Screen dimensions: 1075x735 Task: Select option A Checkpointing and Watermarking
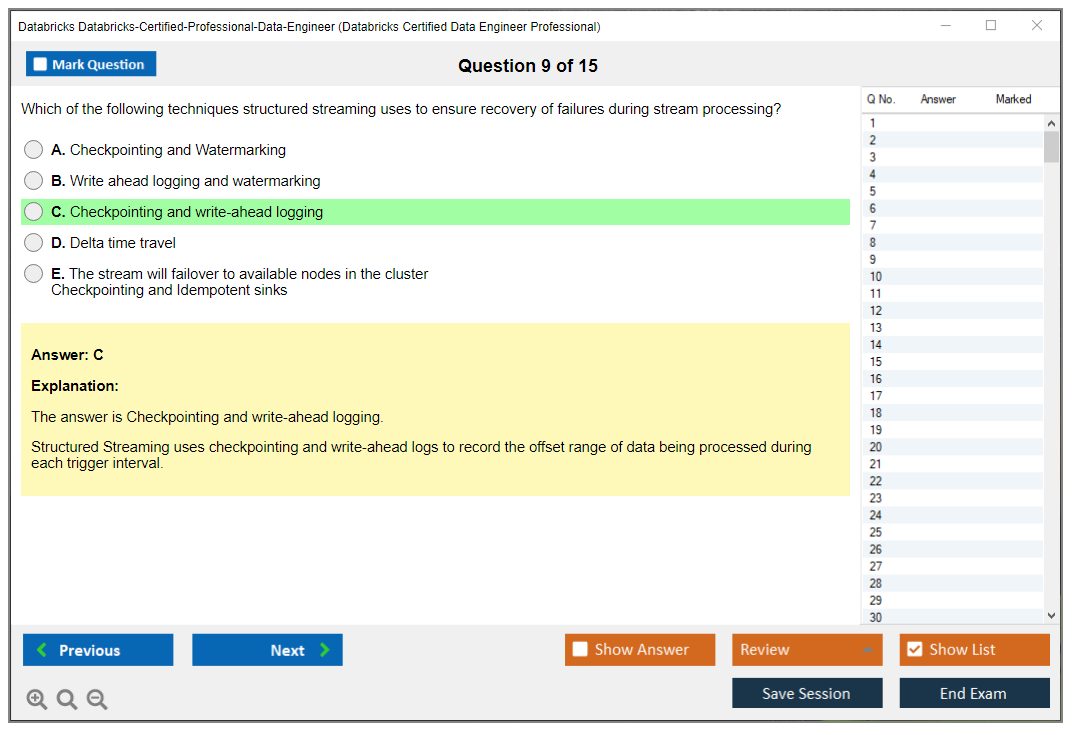pos(34,150)
